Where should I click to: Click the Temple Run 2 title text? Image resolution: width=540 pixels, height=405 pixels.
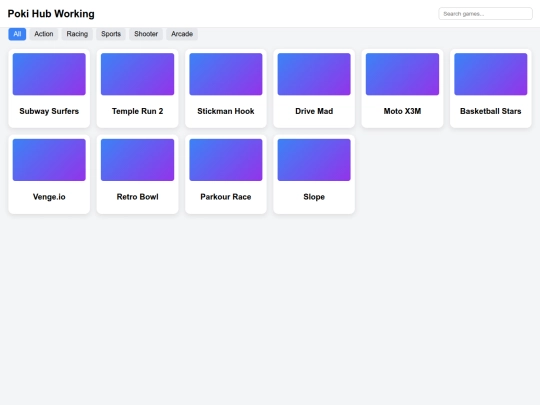(x=137, y=111)
